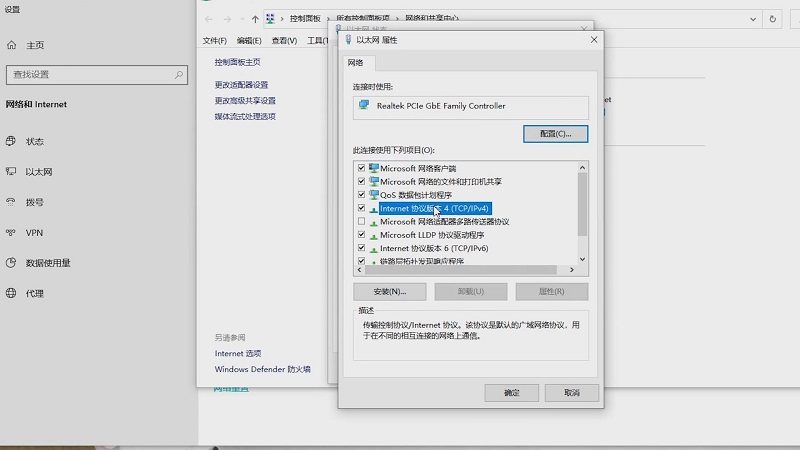
Task: Click the Home (主页) icon in Settings
Action: click(12, 45)
